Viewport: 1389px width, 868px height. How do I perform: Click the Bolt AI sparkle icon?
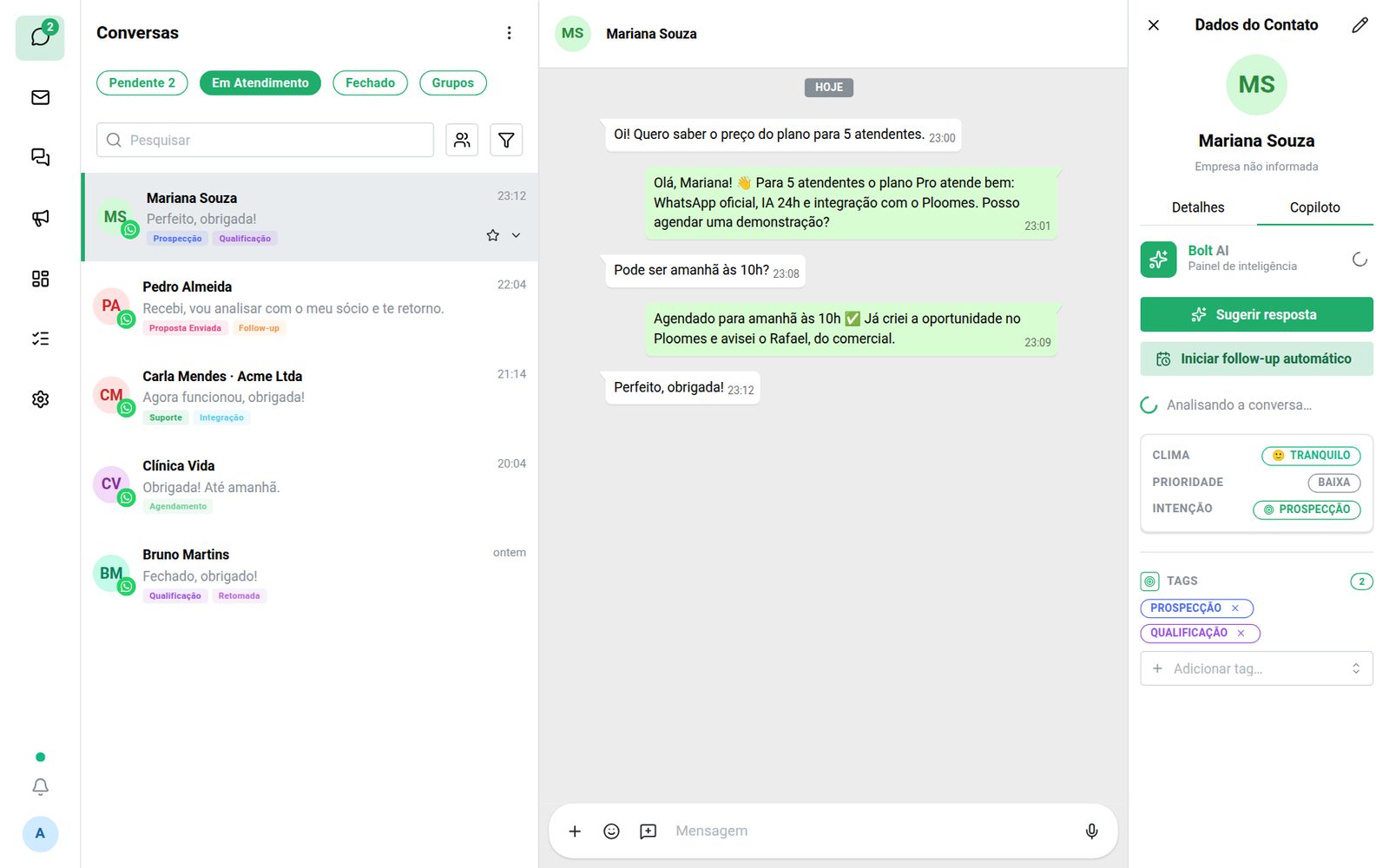point(1158,259)
